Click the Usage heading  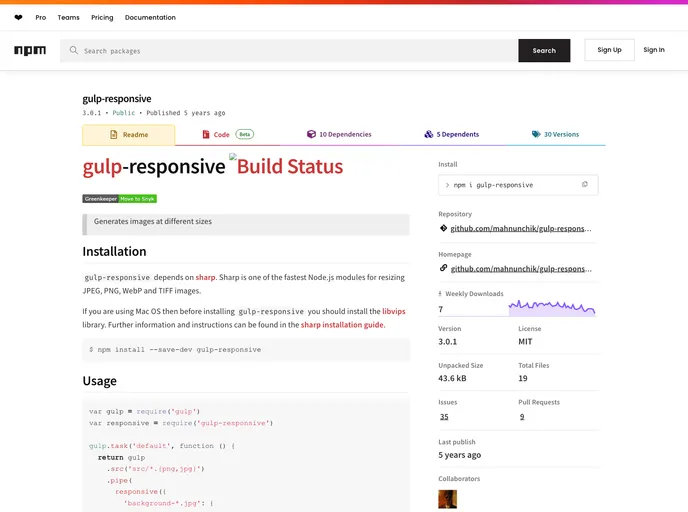(100, 381)
